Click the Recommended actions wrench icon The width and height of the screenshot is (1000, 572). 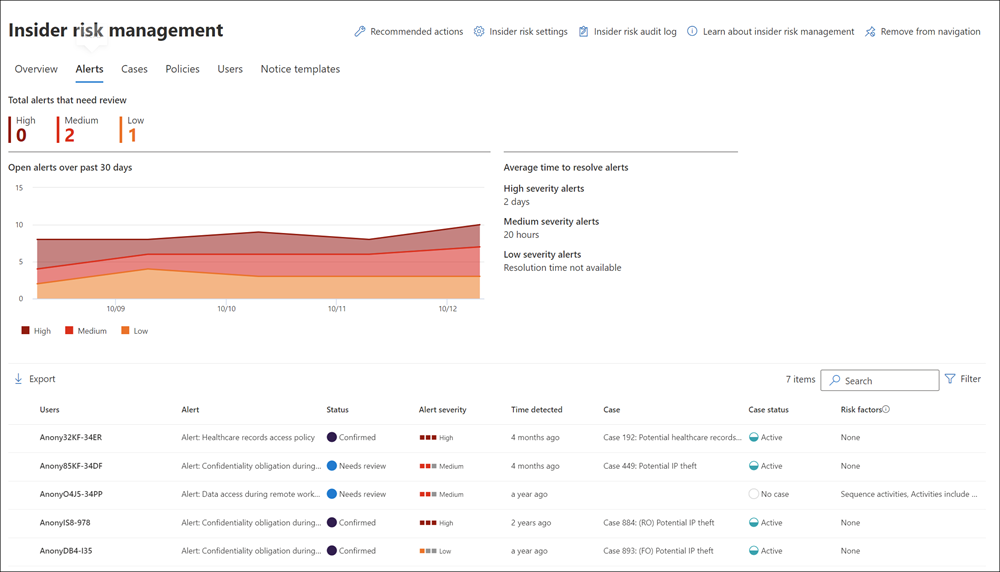(360, 31)
